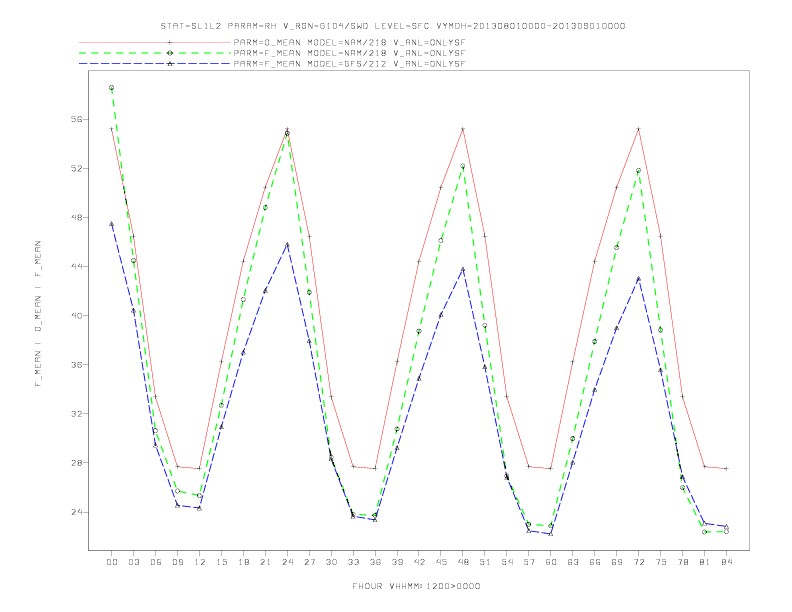Image resolution: width=792 pixels, height=612 pixels.
Task: Click x-axis forecast hour label 33
Action: click(353, 562)
